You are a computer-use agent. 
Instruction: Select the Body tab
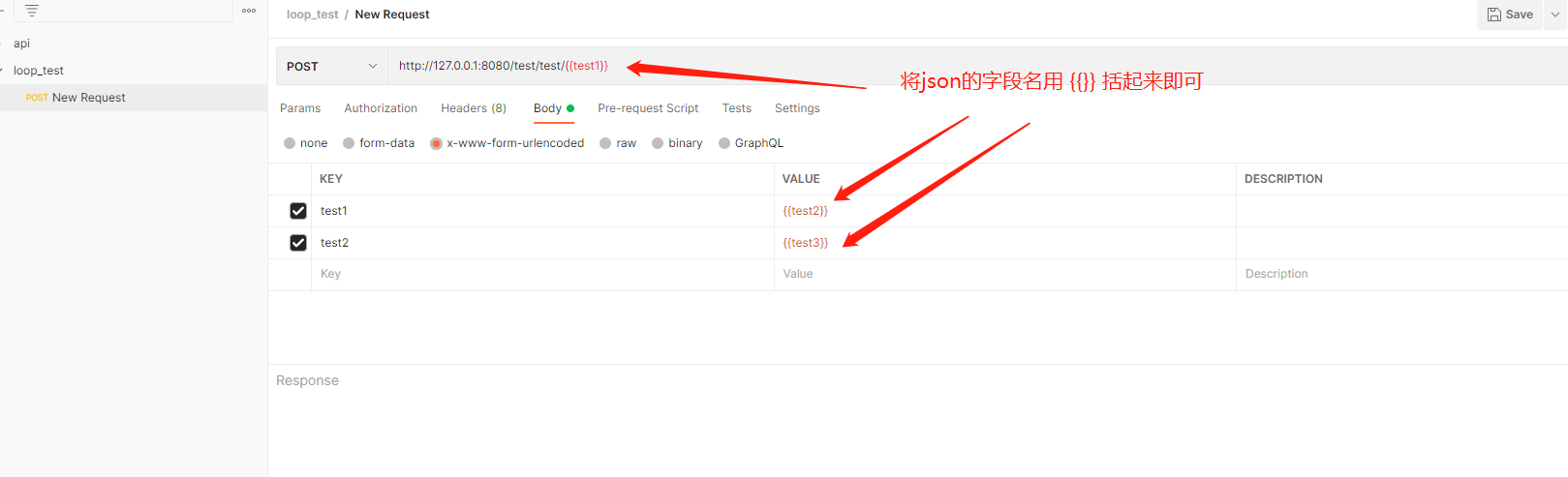tap(553, 108)
